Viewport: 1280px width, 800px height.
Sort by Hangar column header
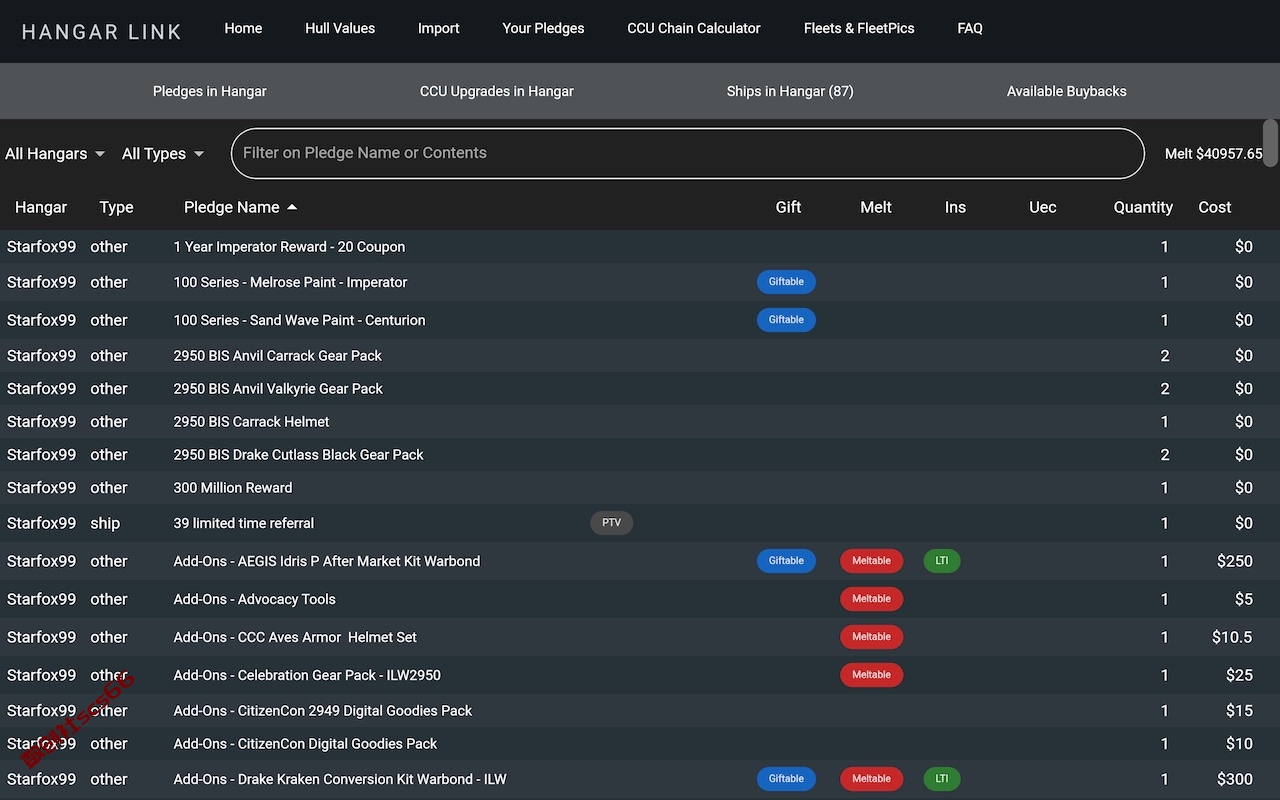point(41,207)
